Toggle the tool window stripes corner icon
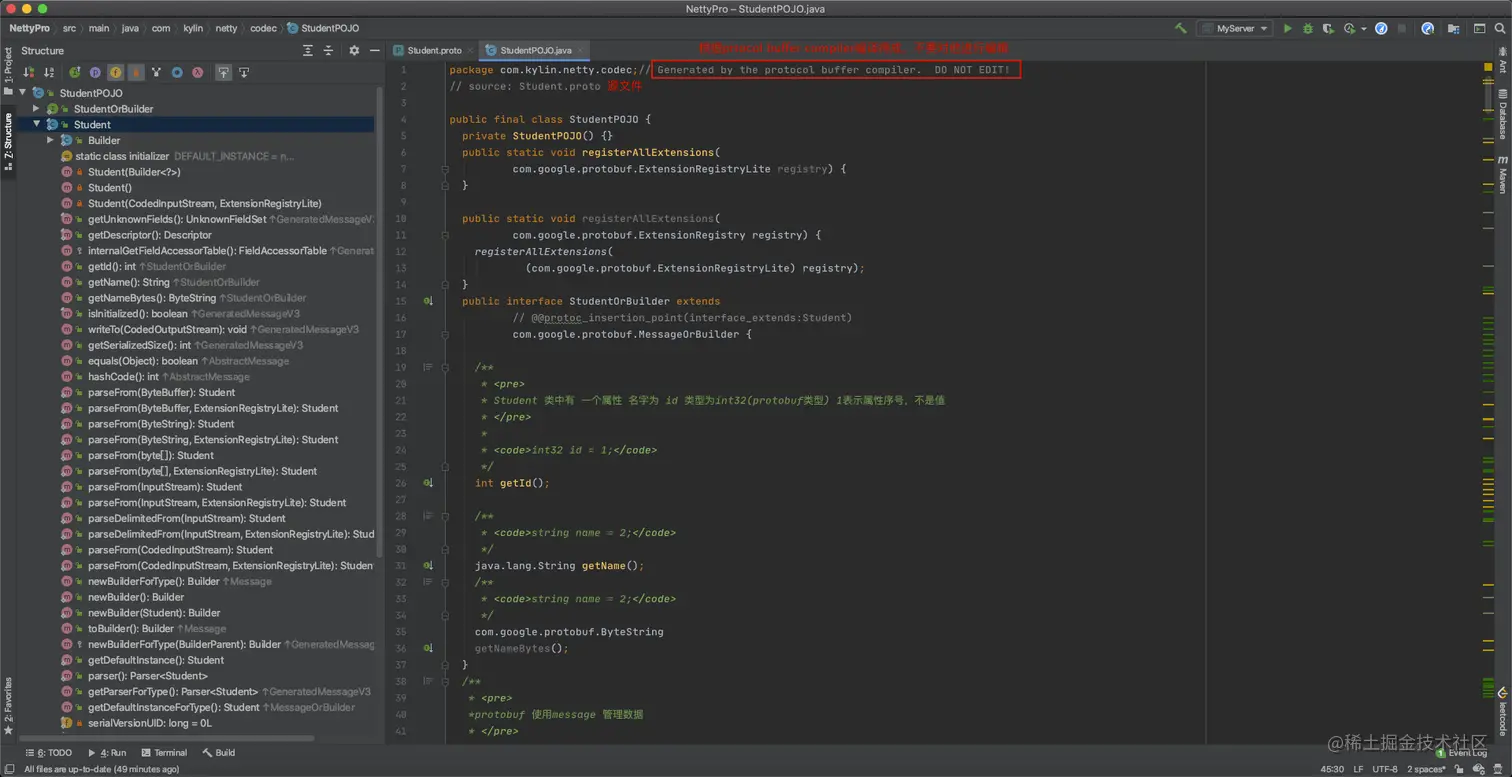 click(x=8, y=769)
